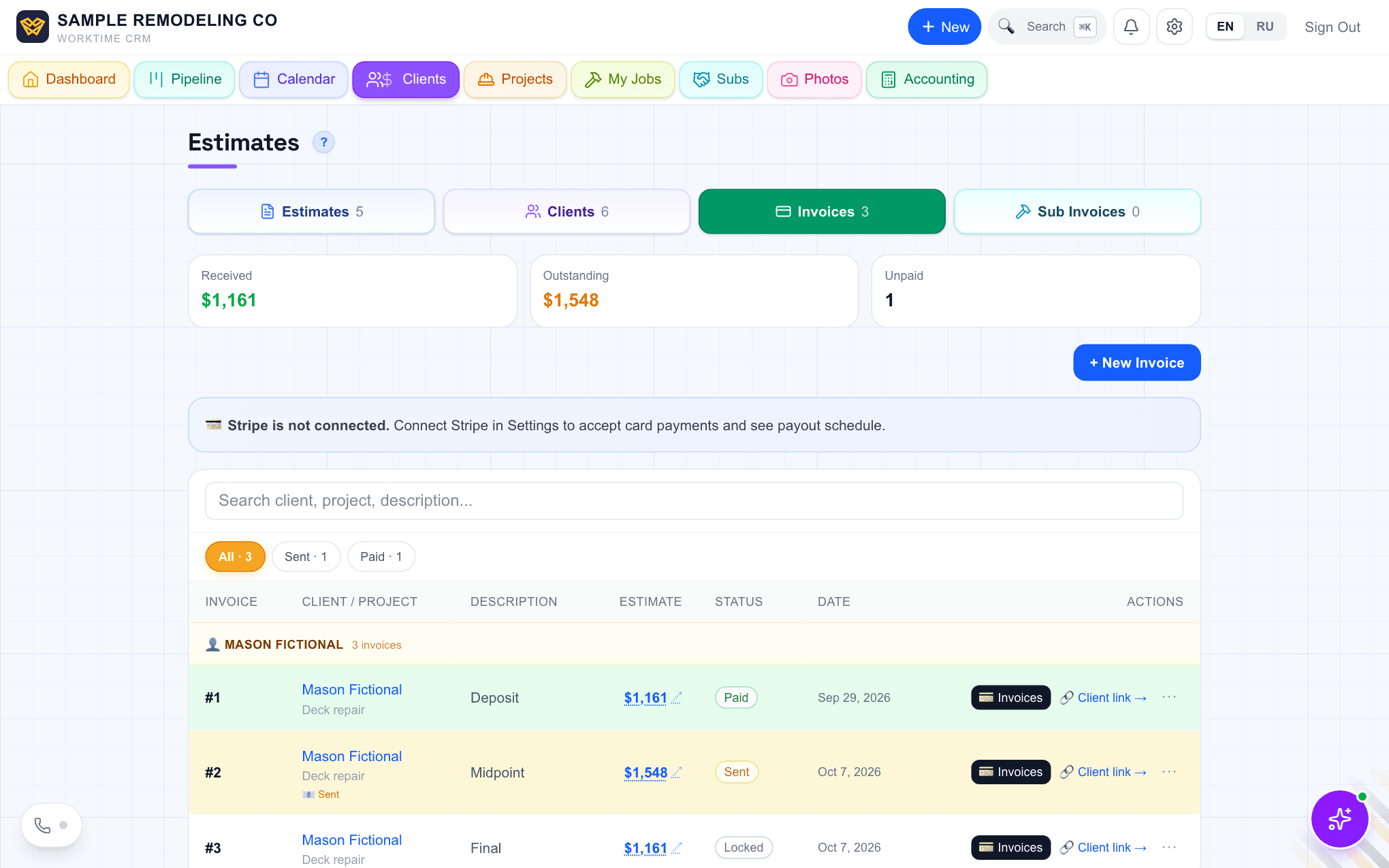Open the Photos tab
The image size is (1389, 868).
pos(814,80)
